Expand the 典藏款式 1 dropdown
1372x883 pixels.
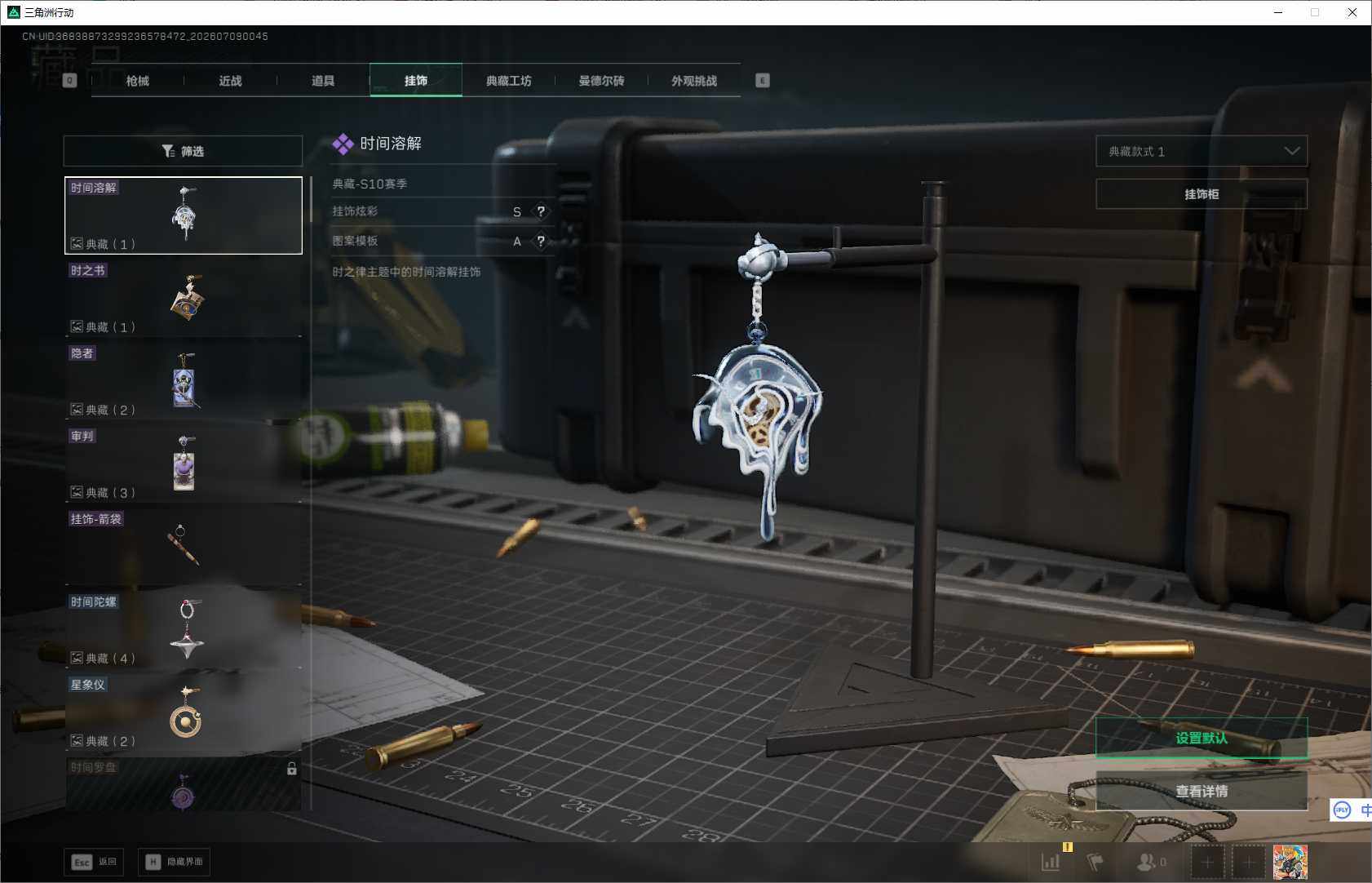coord(1202,151)
